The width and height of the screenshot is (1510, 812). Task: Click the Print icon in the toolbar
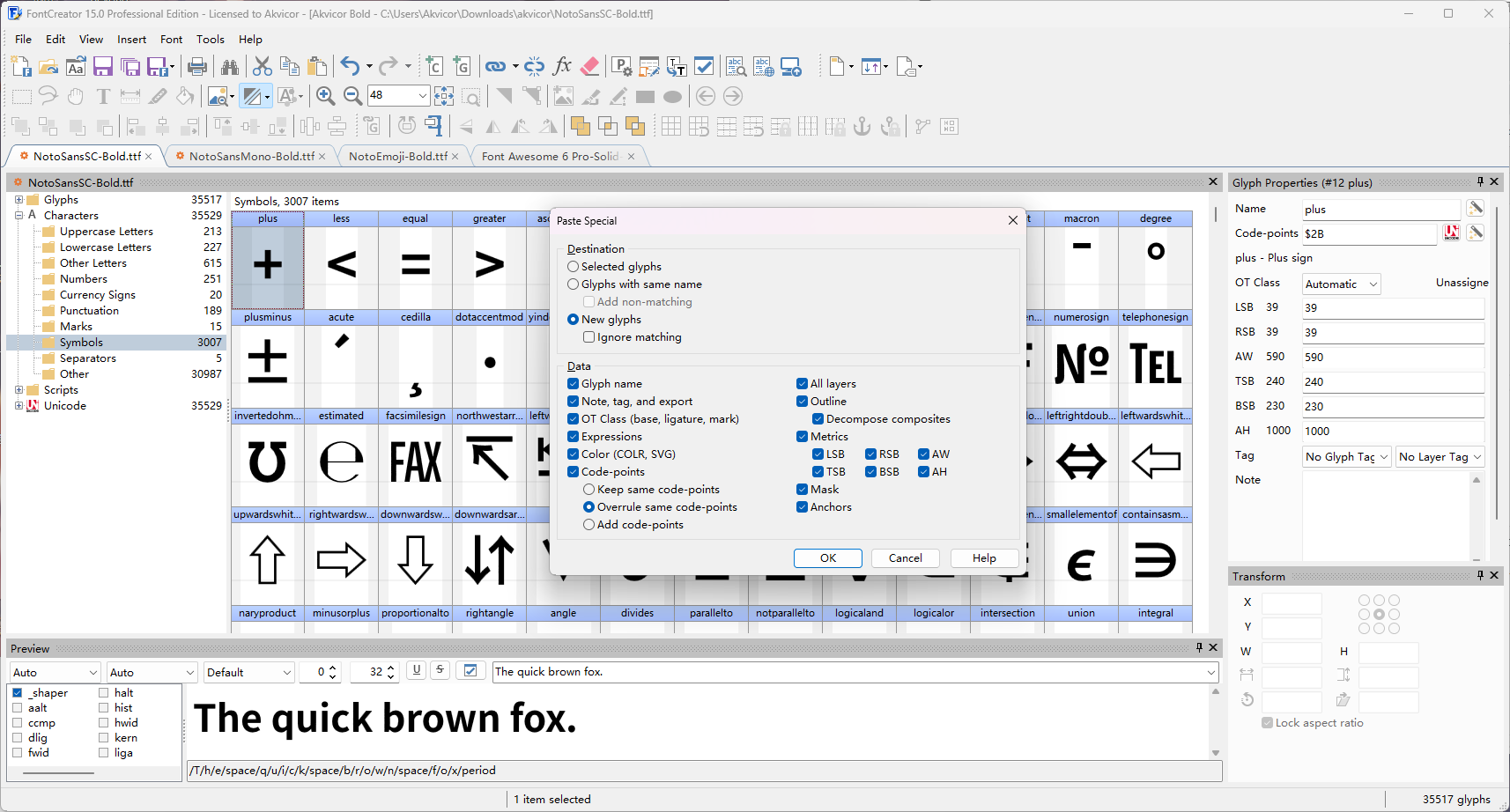[197, 67]
